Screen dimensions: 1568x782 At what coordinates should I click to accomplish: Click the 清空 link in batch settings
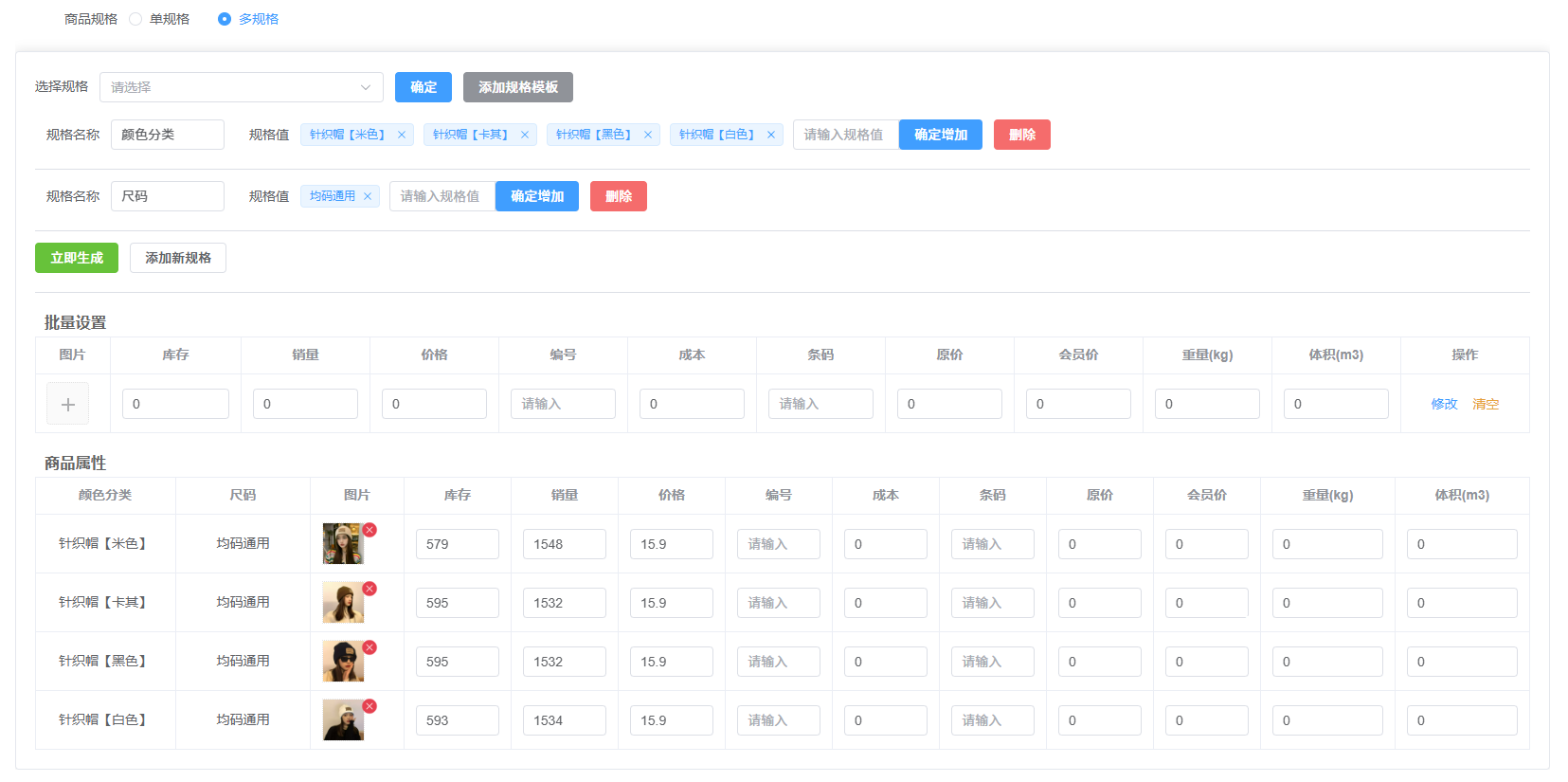[1486, 404]
